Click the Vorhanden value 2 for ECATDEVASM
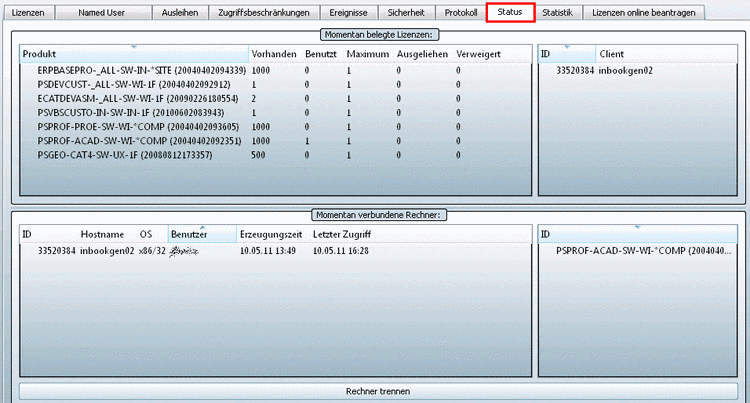 click(x=254, y=98)
